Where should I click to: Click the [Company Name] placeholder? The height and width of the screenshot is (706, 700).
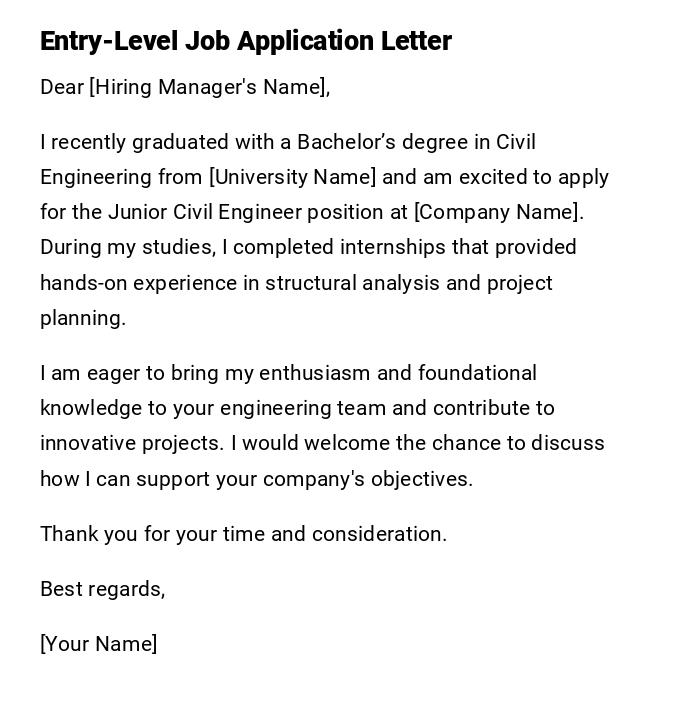(497, 213)
